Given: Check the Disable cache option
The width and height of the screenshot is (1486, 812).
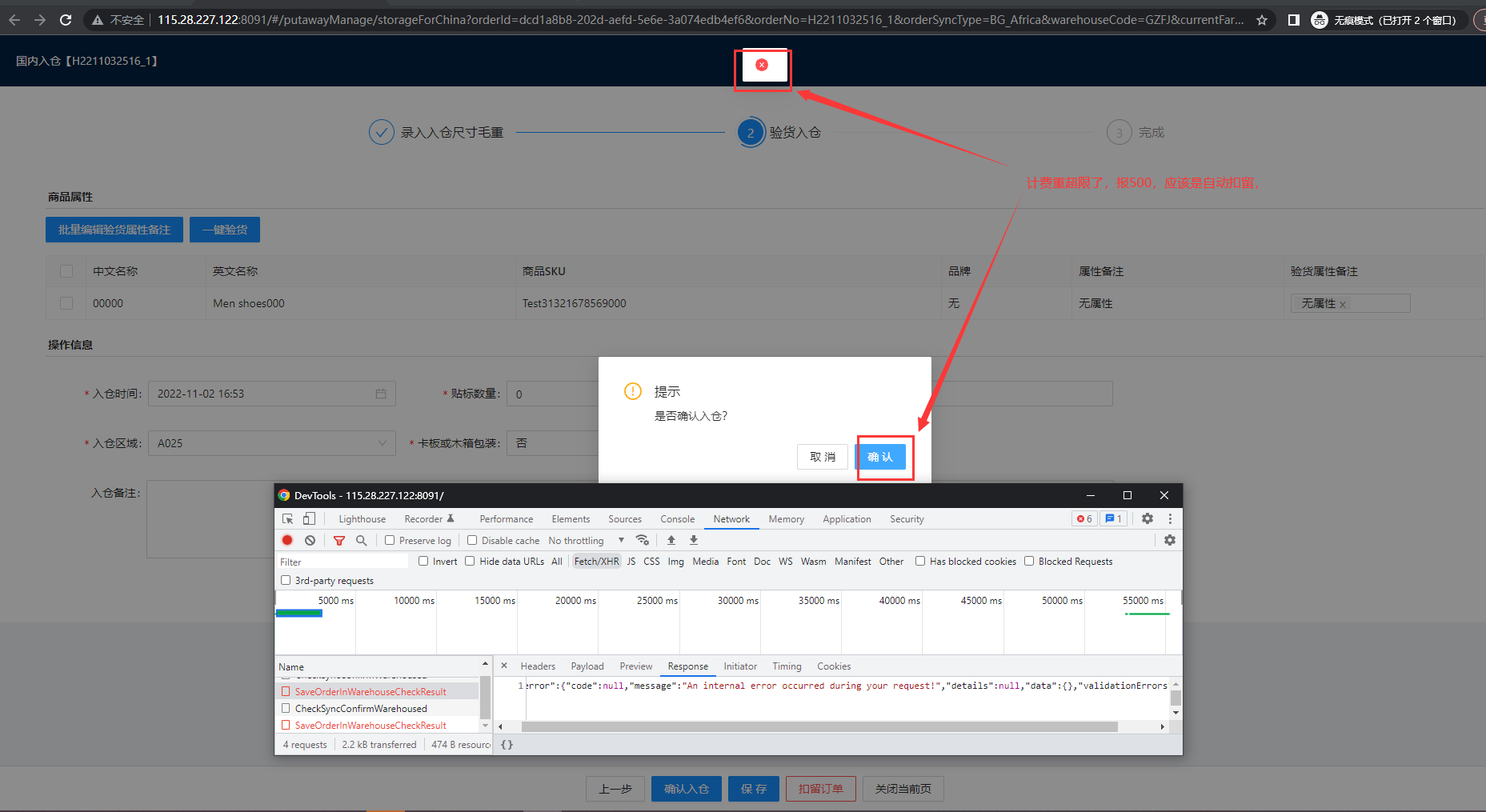Looking at the screenshot, I should (472, 540).
